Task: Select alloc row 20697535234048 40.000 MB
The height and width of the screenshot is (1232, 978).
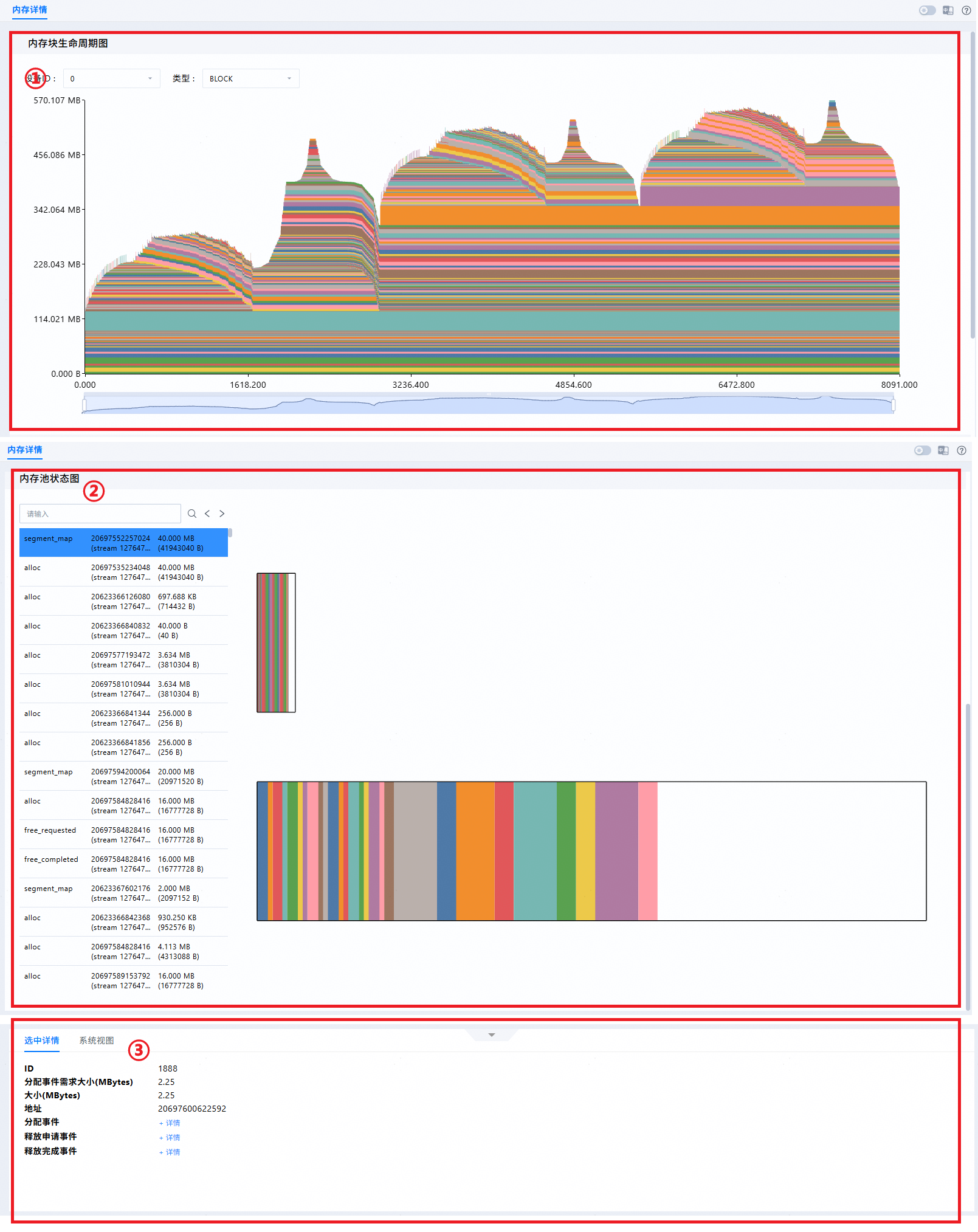Action: click(x=123, y=572)
